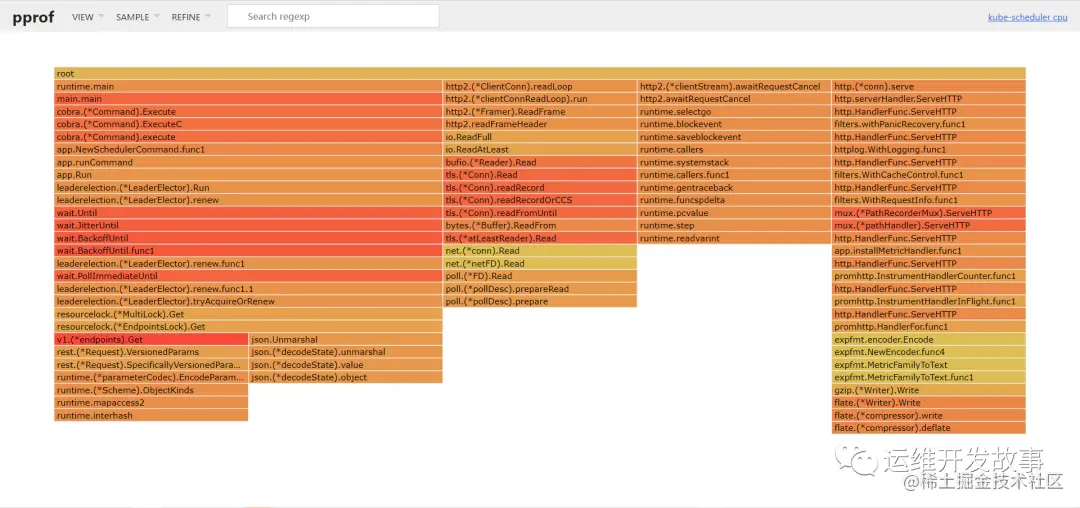Viewport: 1080px width, 508px height.
Task: Select promhttp.InstrumentHandlerCounter.func1 frame
Action: coord(928,276)
